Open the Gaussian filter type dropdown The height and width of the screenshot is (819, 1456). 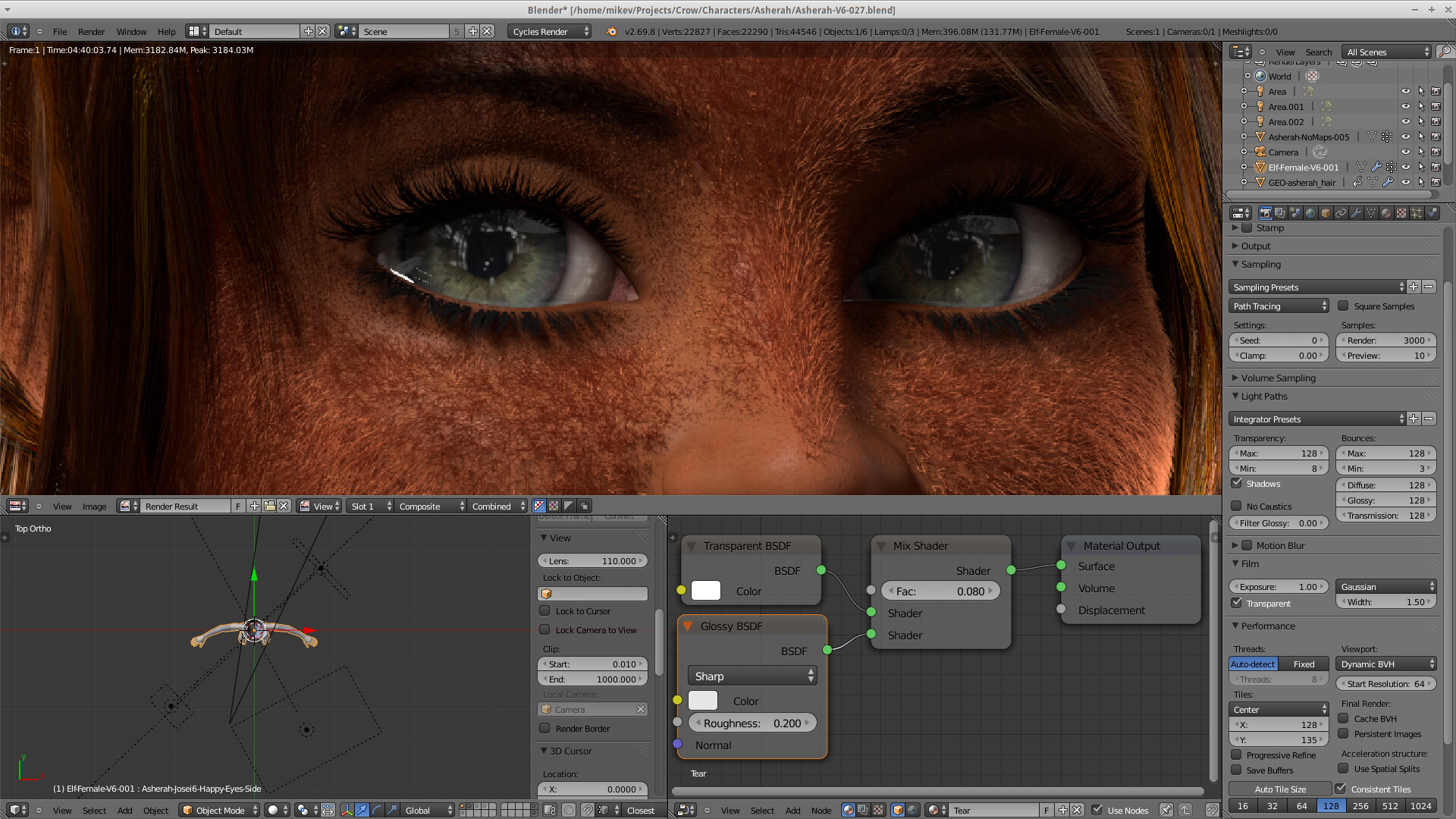[1386, 586]
